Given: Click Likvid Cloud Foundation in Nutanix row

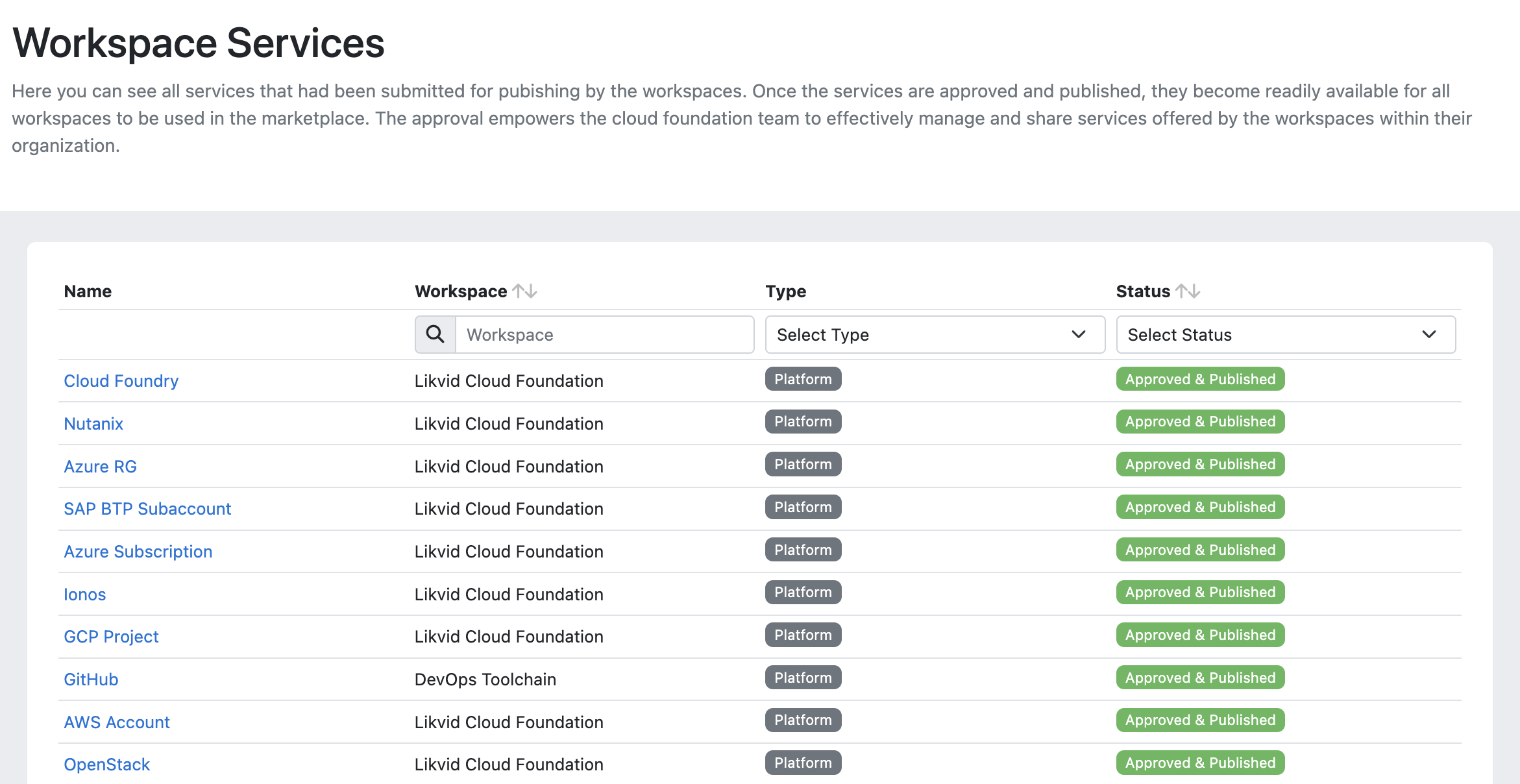Looking at the screenshot, I should [509, 424].
